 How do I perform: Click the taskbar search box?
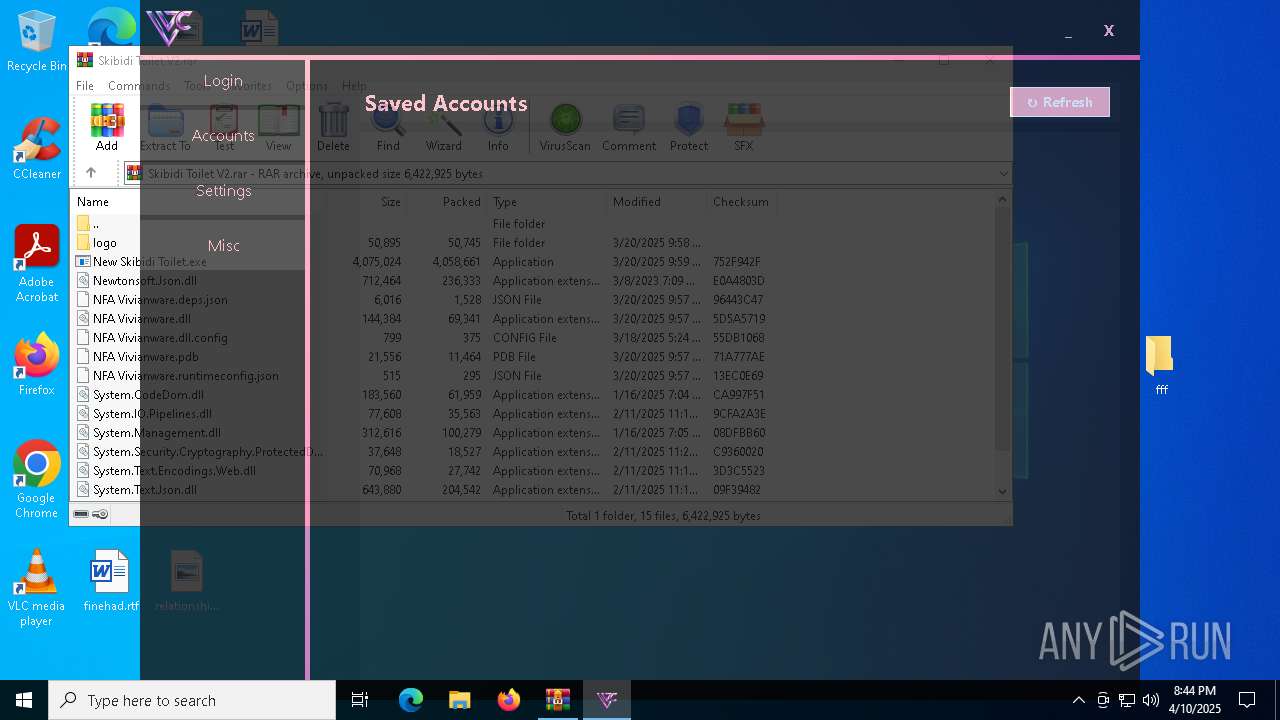(x=192, y=700)
